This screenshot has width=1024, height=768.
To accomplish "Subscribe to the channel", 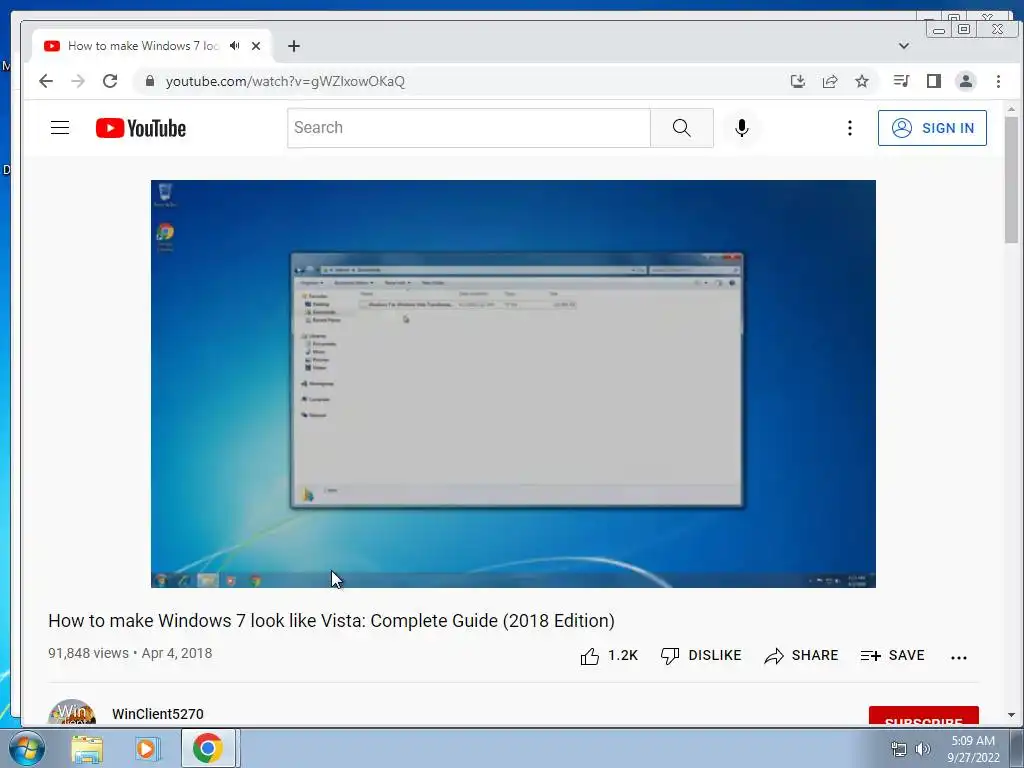I will [923, 716].
